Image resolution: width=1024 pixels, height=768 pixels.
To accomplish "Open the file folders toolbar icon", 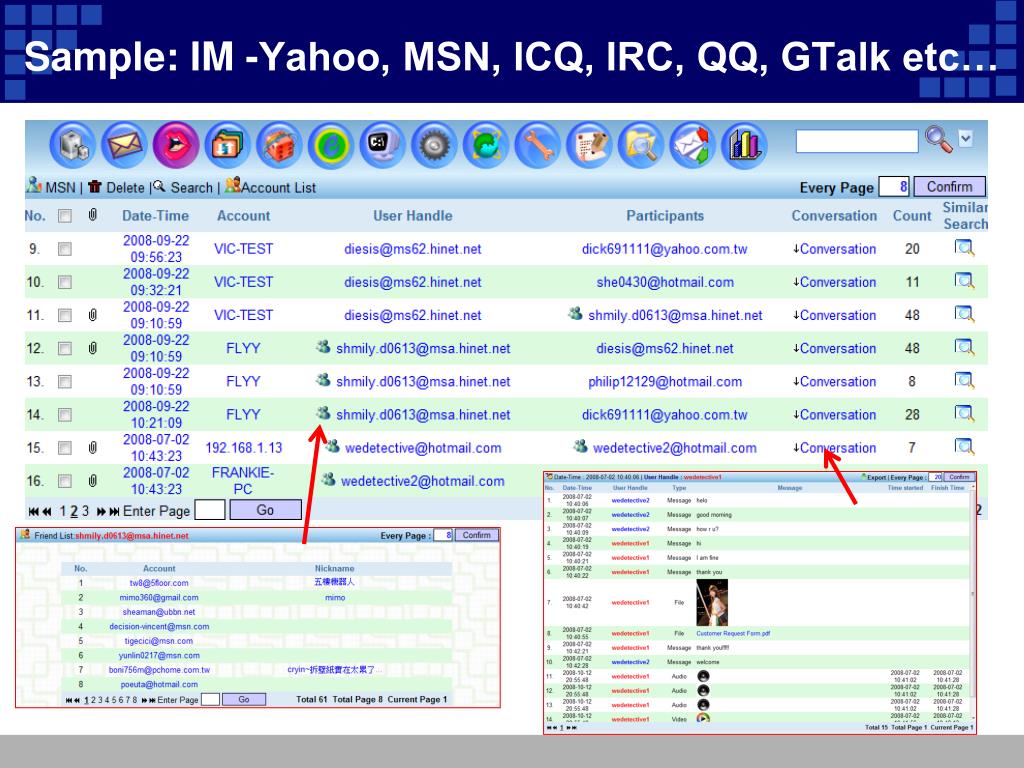I will [x=227, y=145].
